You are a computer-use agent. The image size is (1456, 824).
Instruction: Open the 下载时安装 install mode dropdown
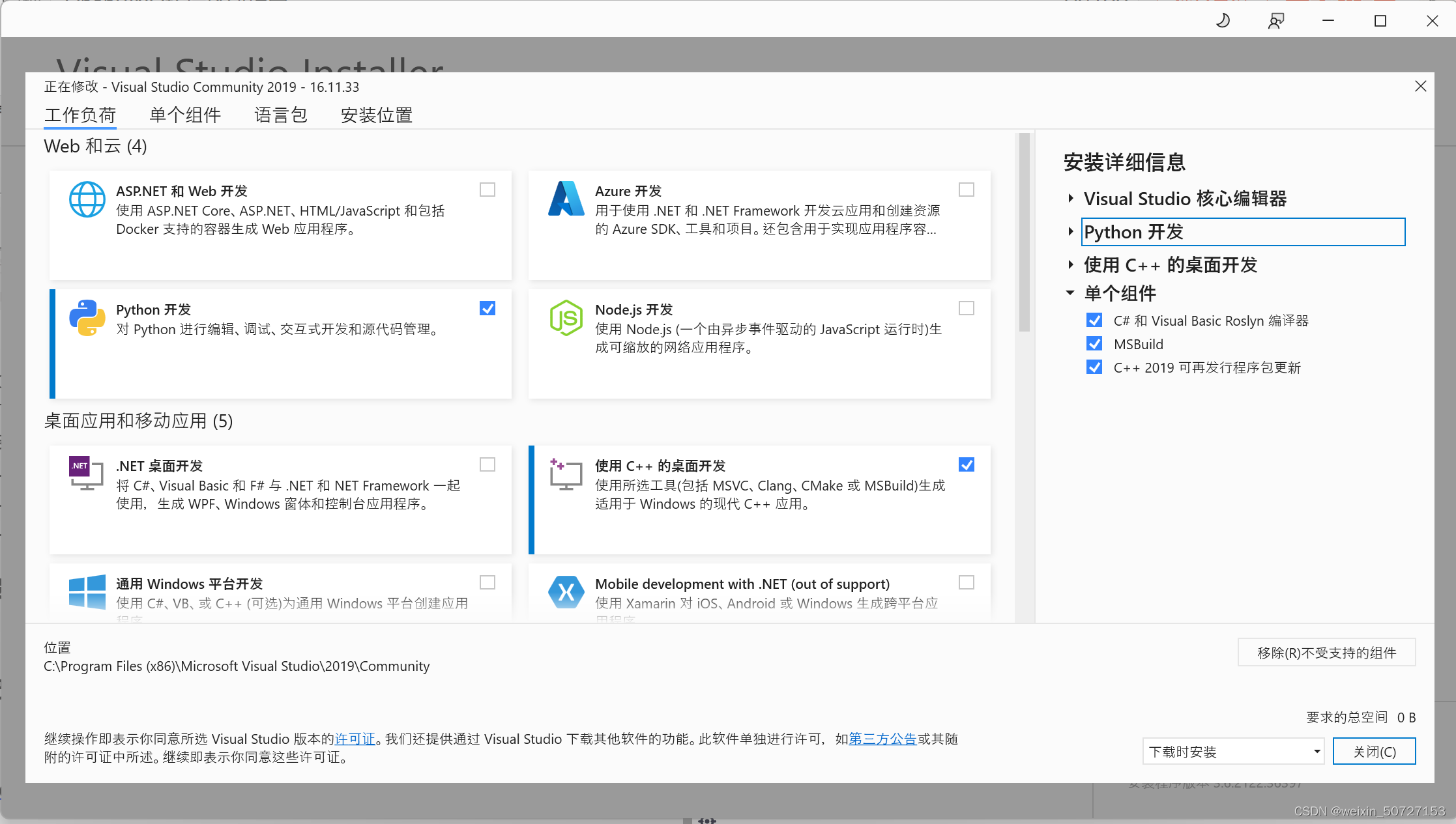[x=1233, y=751]
